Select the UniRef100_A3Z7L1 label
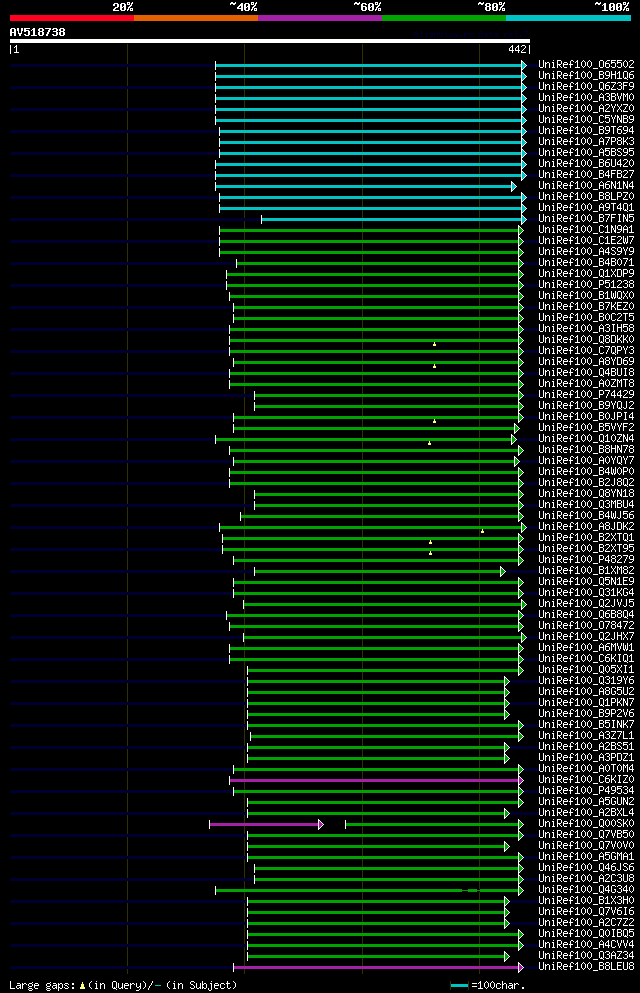This screenshot has width=640, height=993. tap(586, 736)
